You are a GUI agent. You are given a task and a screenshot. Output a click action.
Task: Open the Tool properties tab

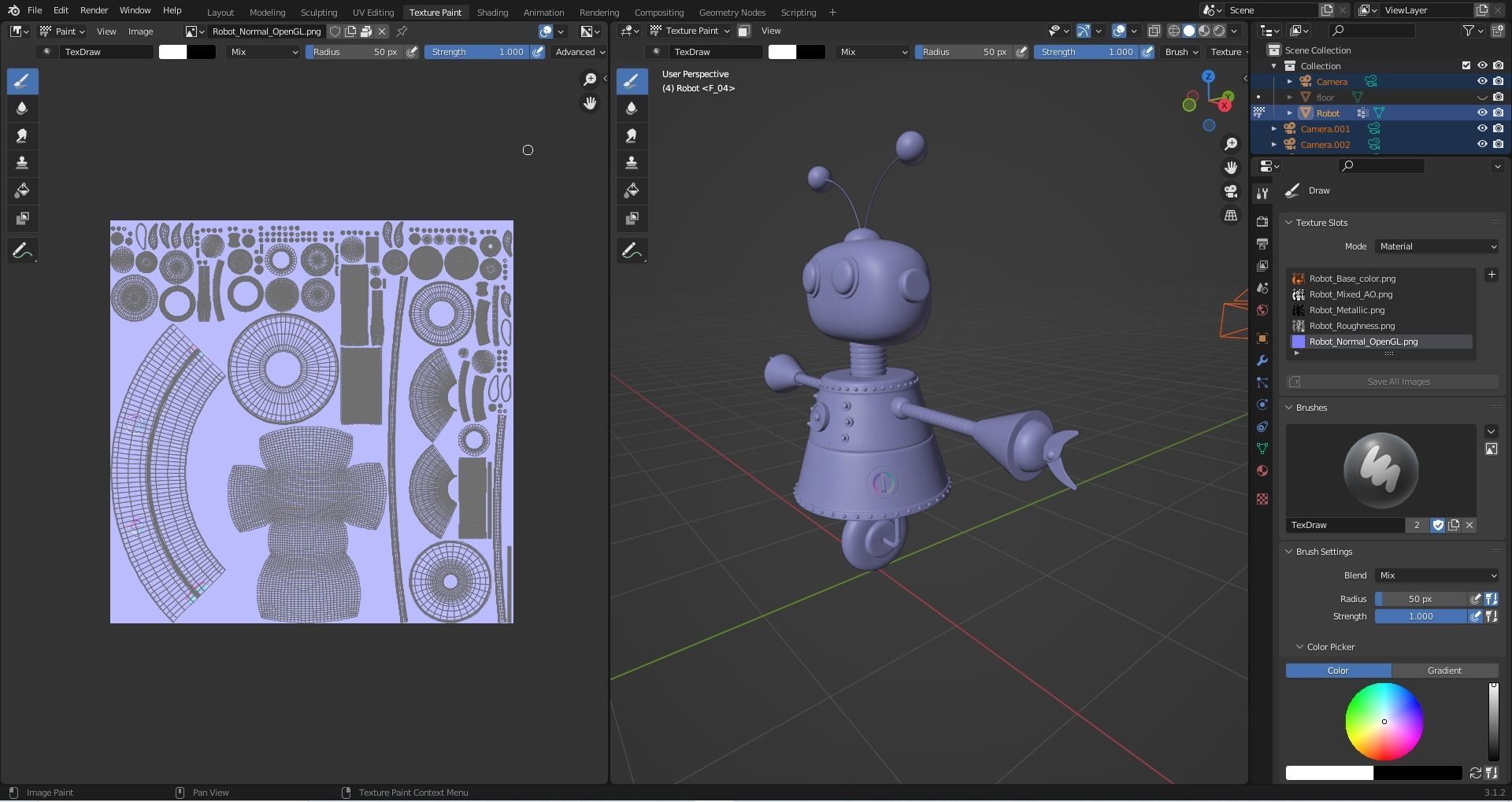click(x=1262, y=194)
